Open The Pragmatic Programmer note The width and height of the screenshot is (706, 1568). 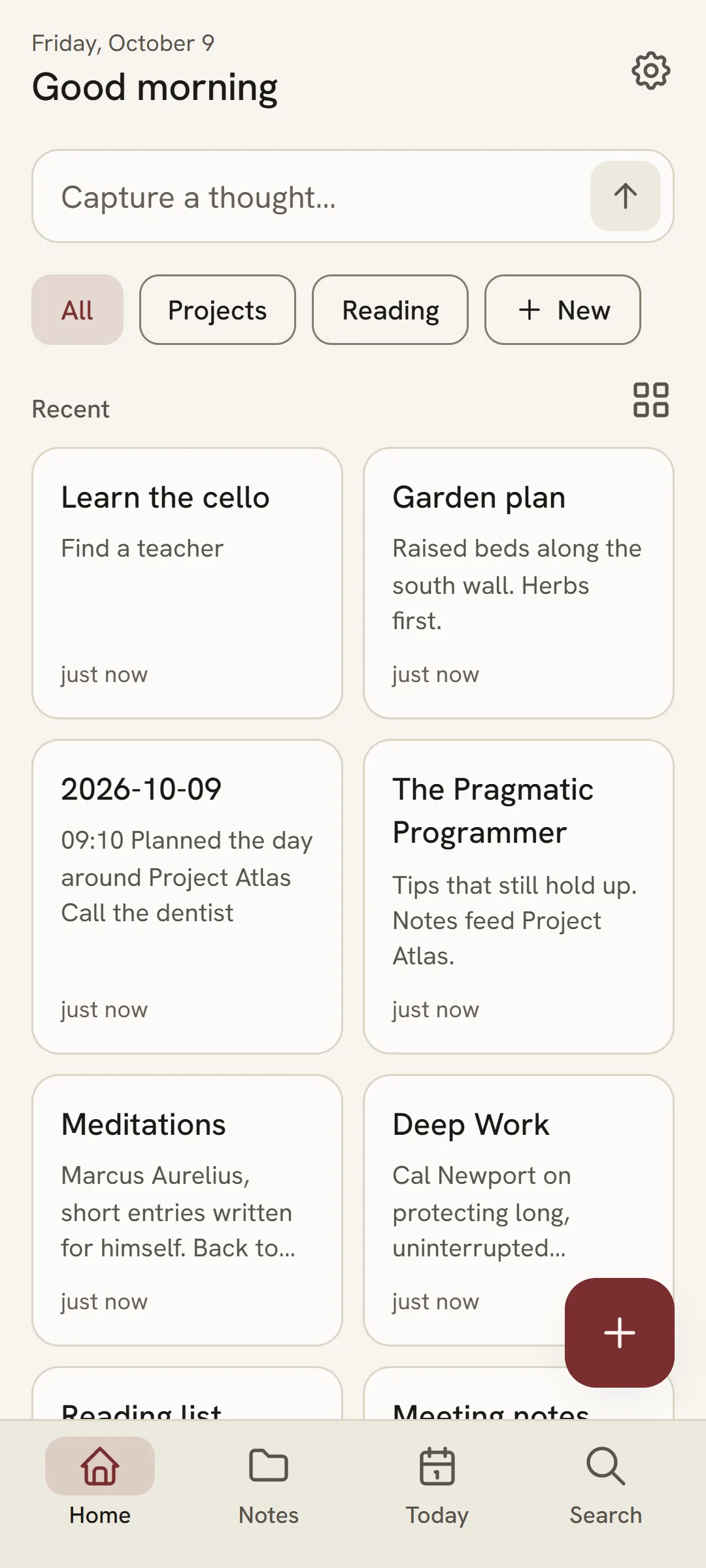pyautogui.click(x=519, y=896)
